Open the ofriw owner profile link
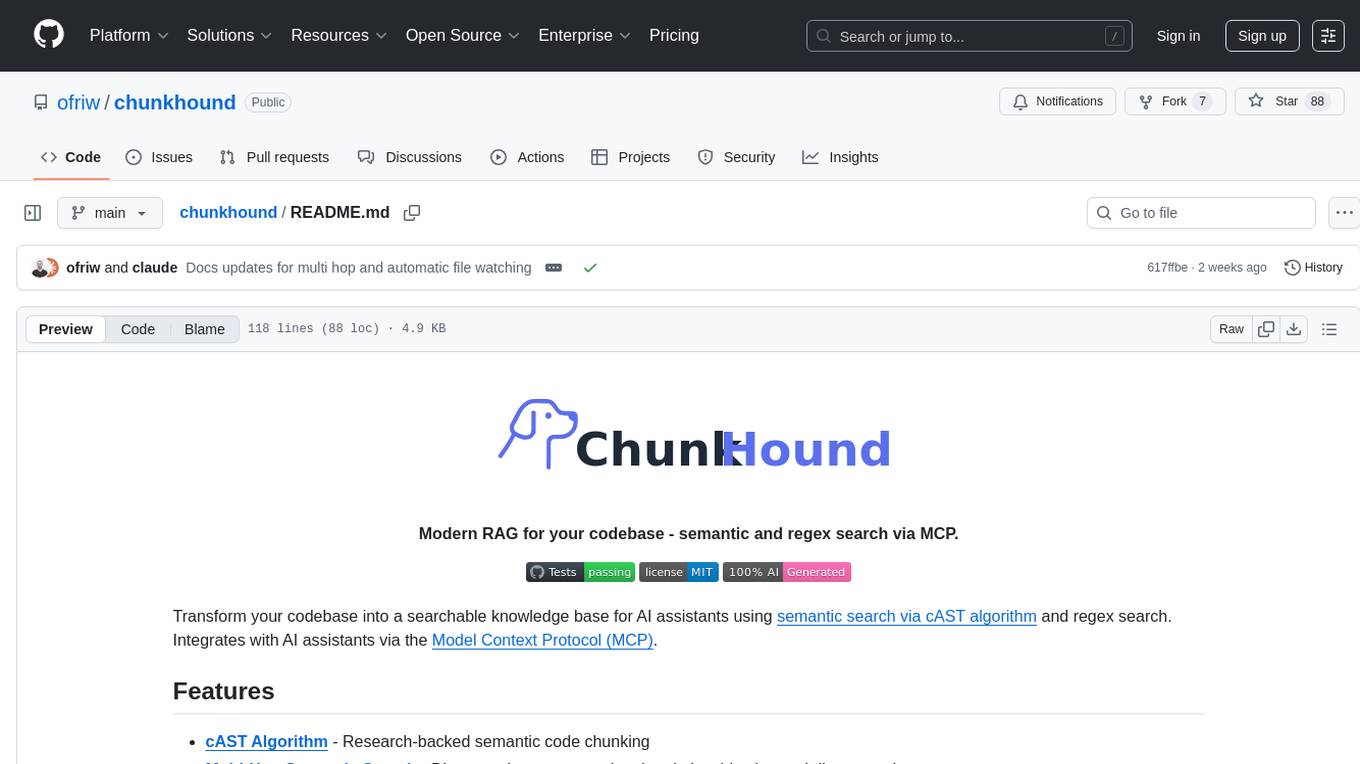 (78, 102)
